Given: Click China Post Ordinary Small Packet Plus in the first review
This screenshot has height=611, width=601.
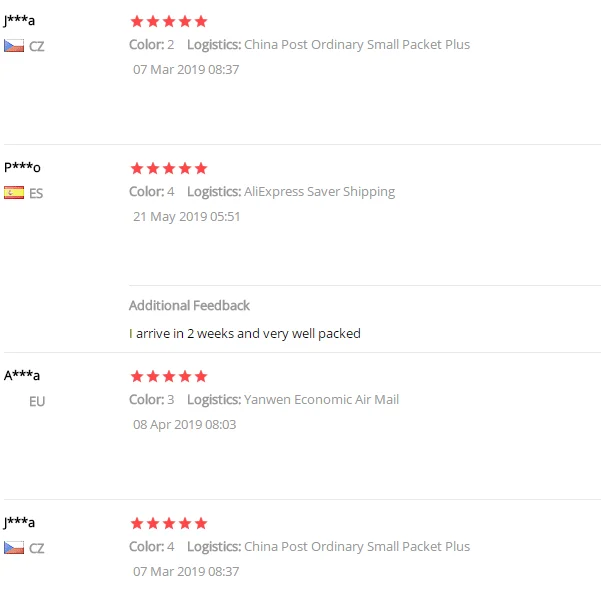Looking at the screenshot, I should [357, 45].
